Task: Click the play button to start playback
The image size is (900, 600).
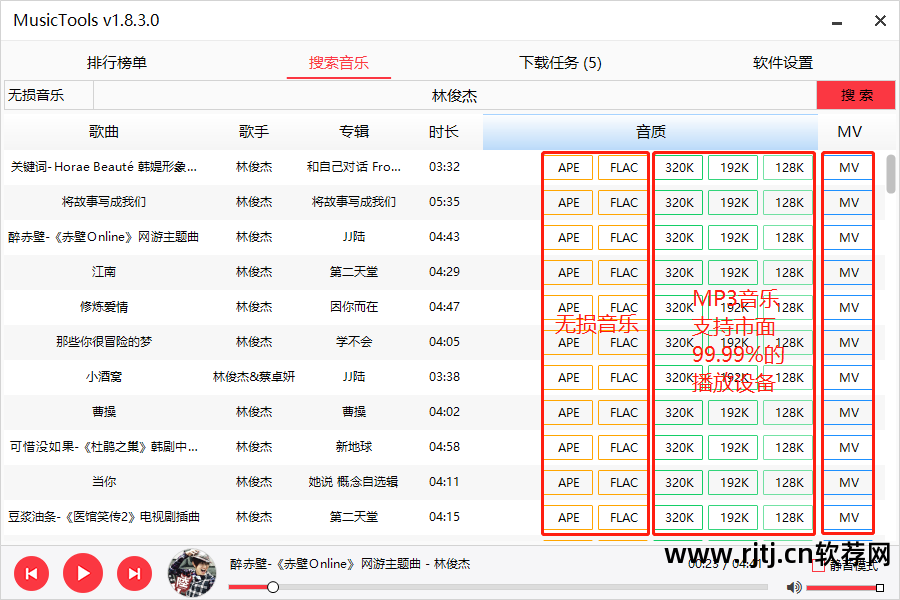Action: point(83,573)
